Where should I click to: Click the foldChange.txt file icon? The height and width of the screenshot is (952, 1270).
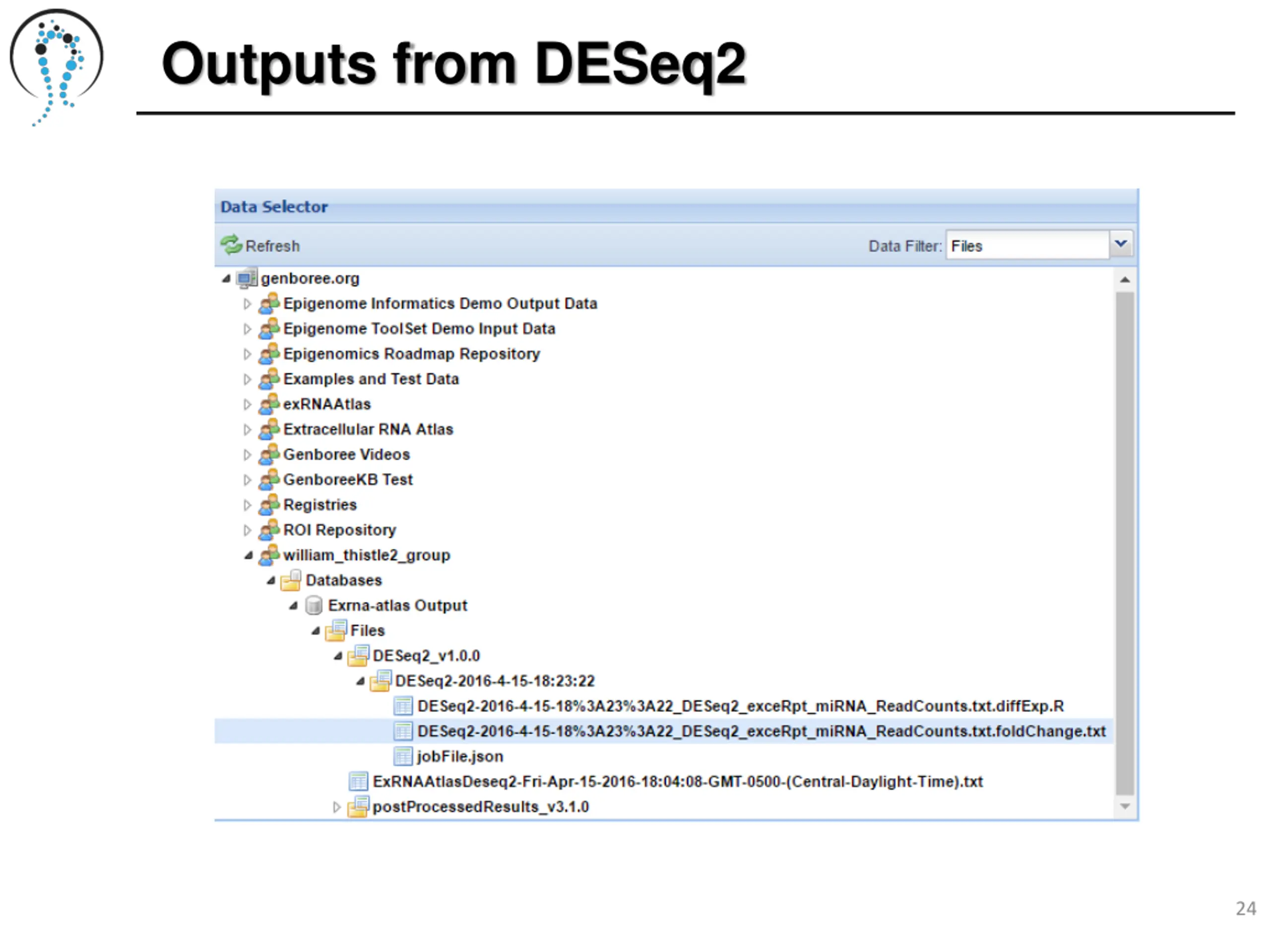pos(403,732)
